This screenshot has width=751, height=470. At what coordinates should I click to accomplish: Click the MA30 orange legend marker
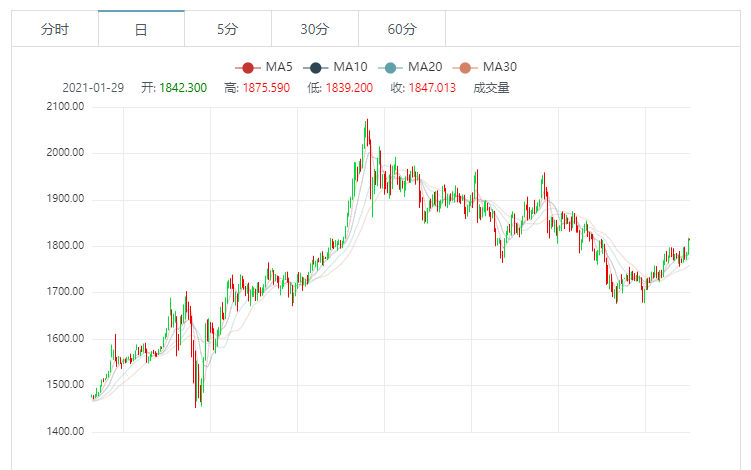(465, 67)
